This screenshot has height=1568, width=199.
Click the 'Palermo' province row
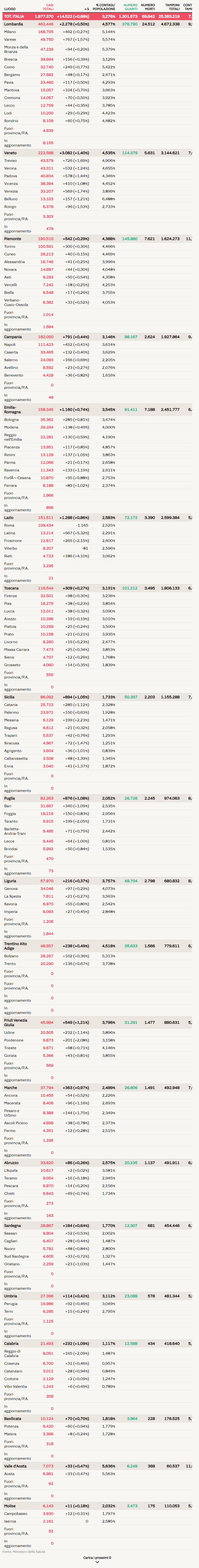(97, 712)
